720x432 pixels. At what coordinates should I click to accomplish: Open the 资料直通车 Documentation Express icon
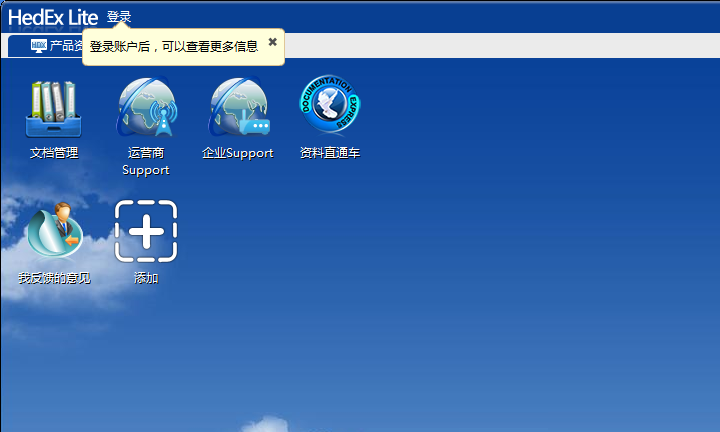[330, 104]
